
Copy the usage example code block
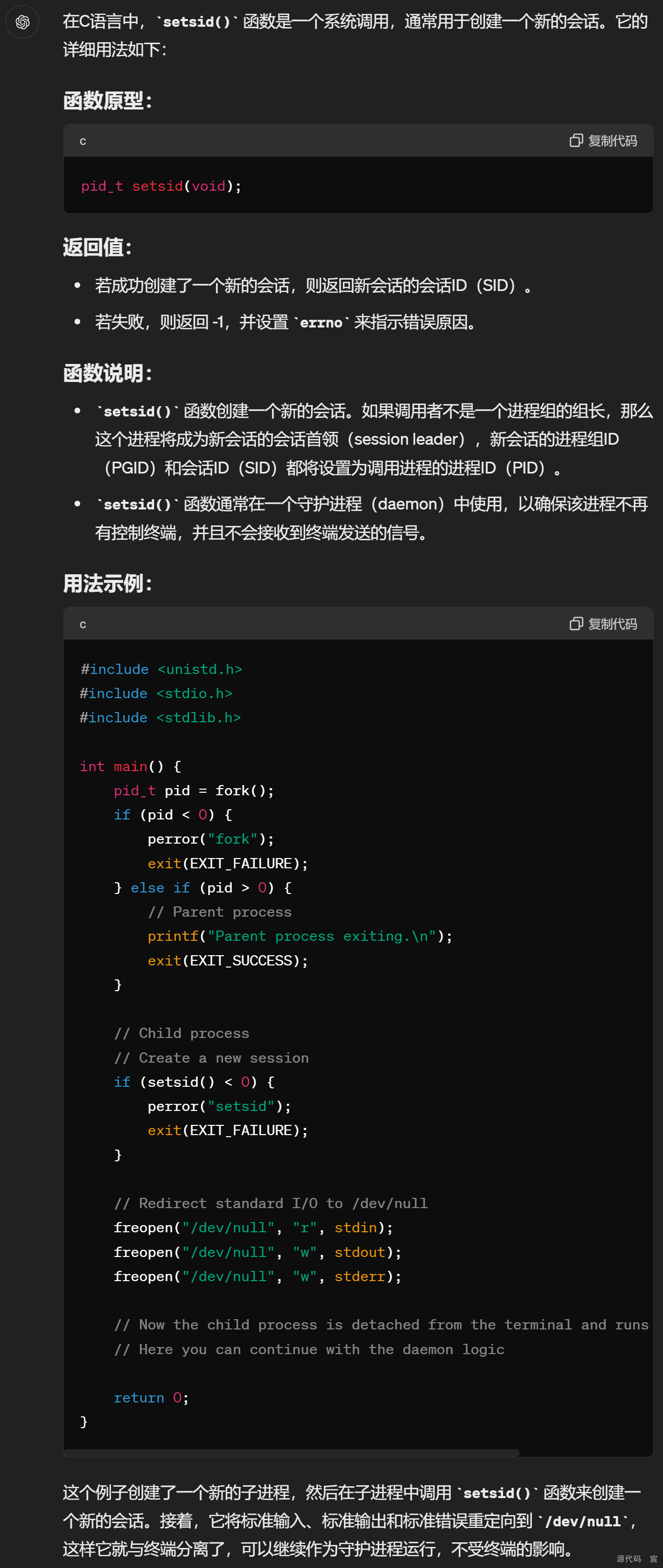point(603,624)
